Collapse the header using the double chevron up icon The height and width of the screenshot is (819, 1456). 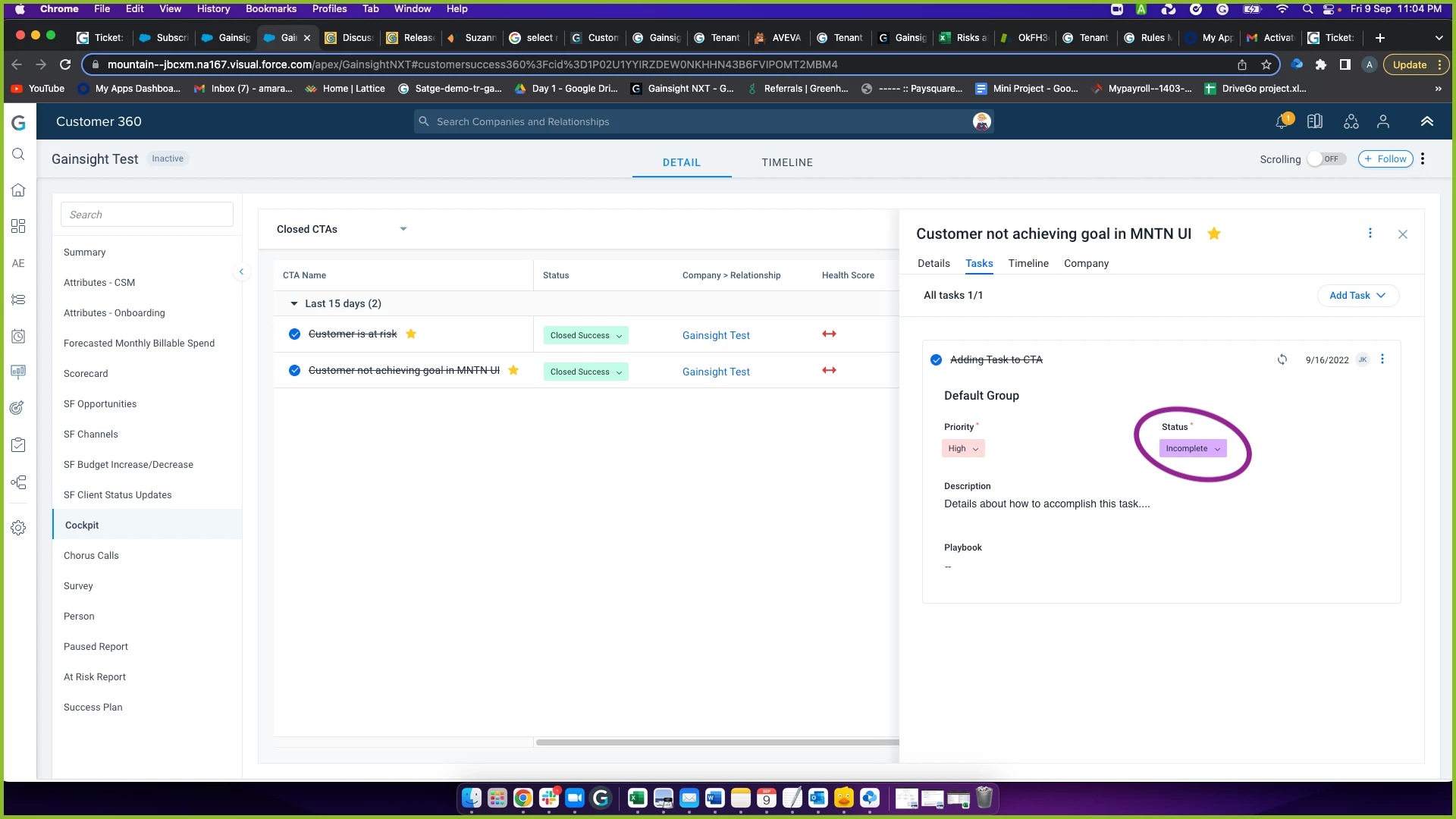1426,121
